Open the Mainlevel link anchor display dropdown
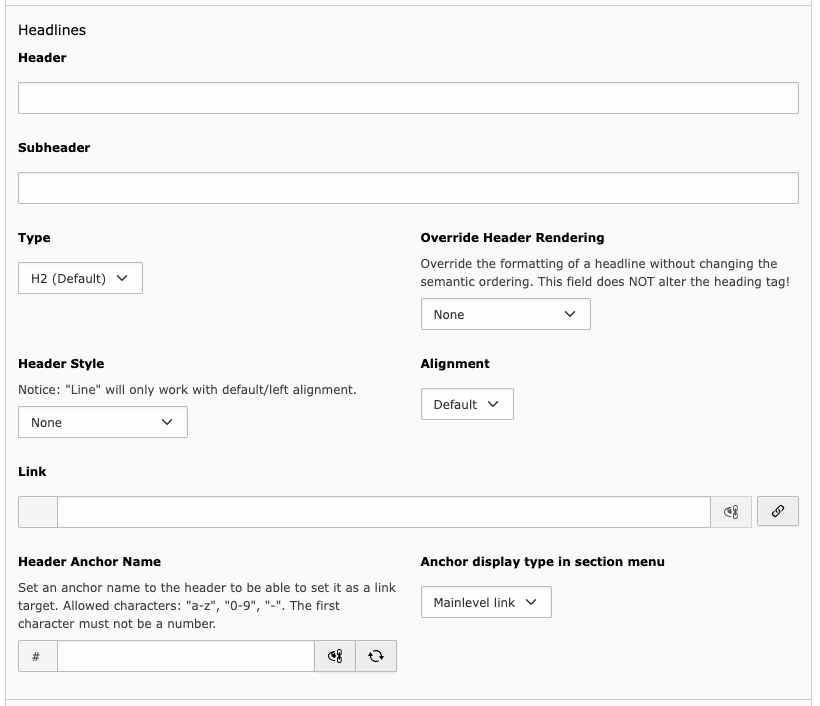820x706 pixels. pyautogui.click(x=486, y=602)
